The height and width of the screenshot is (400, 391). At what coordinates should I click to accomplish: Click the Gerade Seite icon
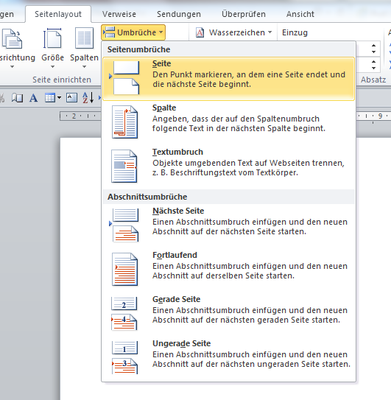coord(124,313)
